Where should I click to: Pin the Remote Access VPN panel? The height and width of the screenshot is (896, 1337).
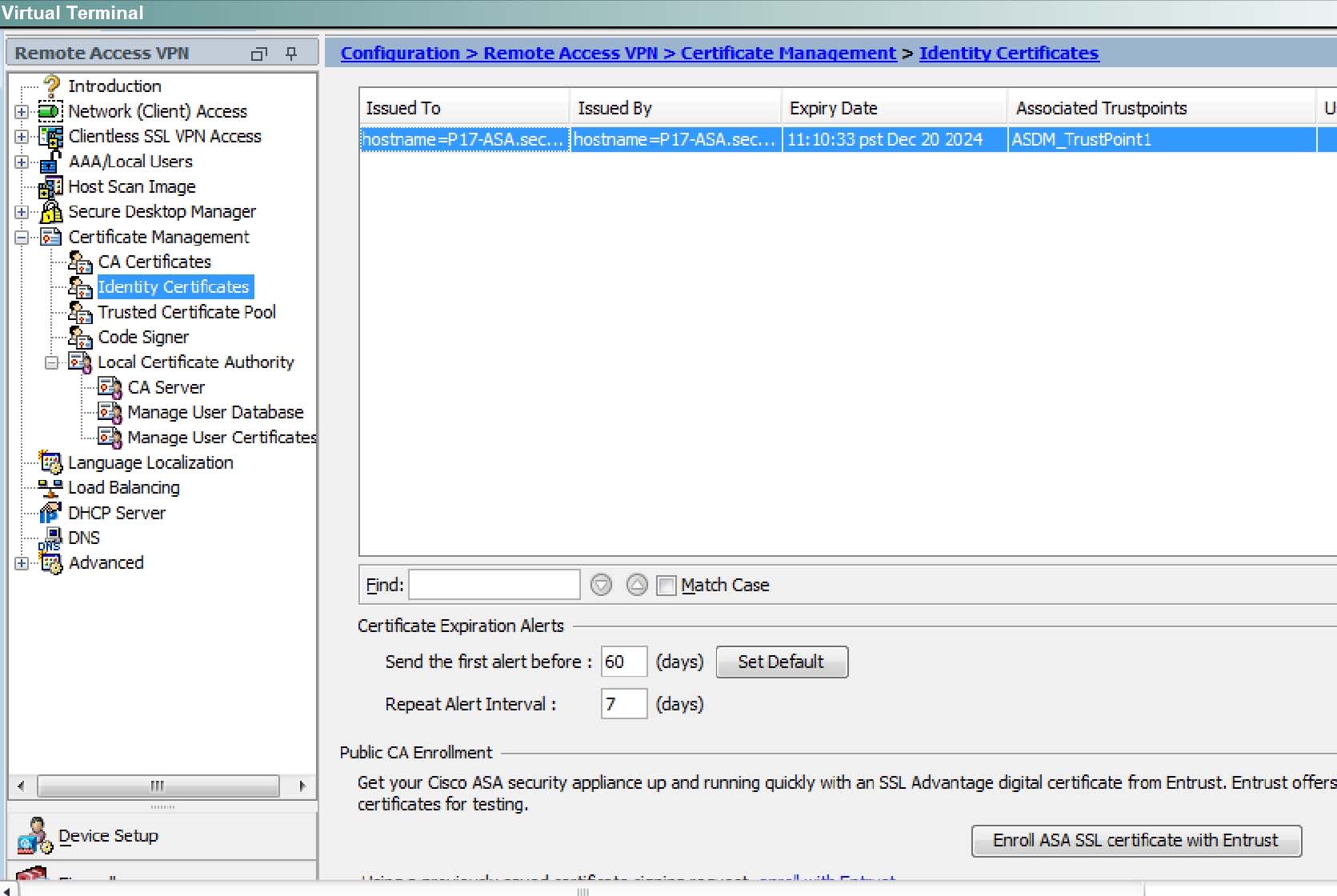point(291,54)
